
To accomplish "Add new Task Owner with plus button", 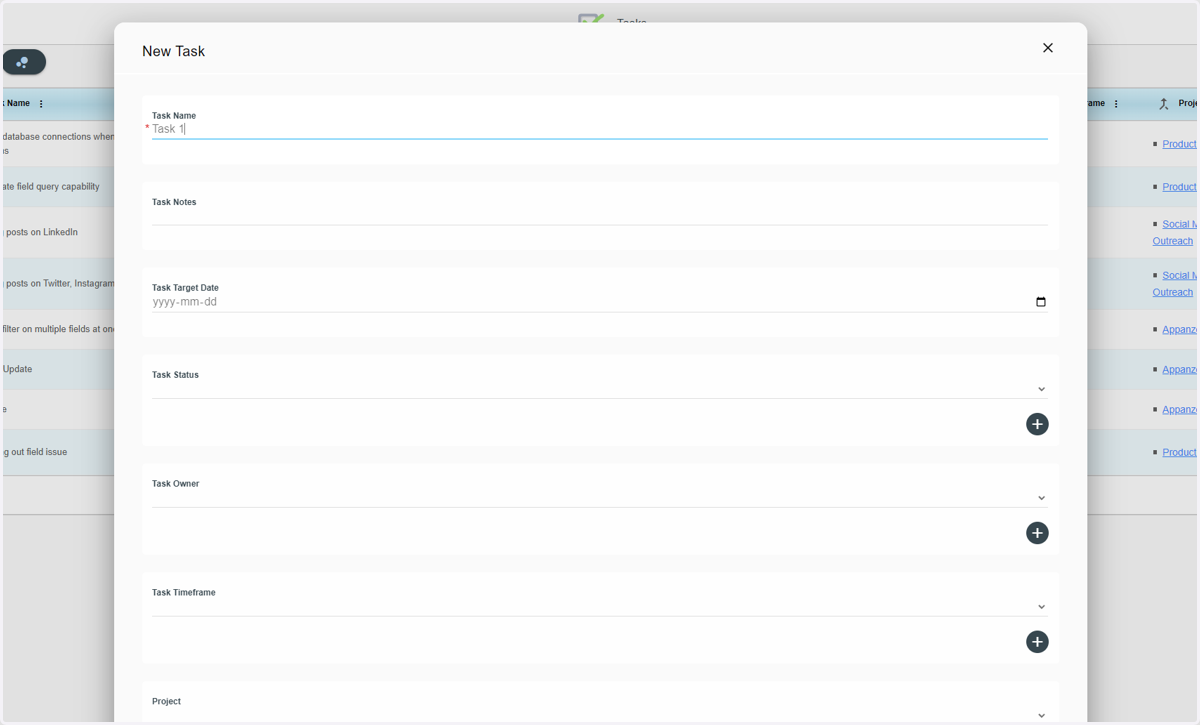I will pos(1037,533).
